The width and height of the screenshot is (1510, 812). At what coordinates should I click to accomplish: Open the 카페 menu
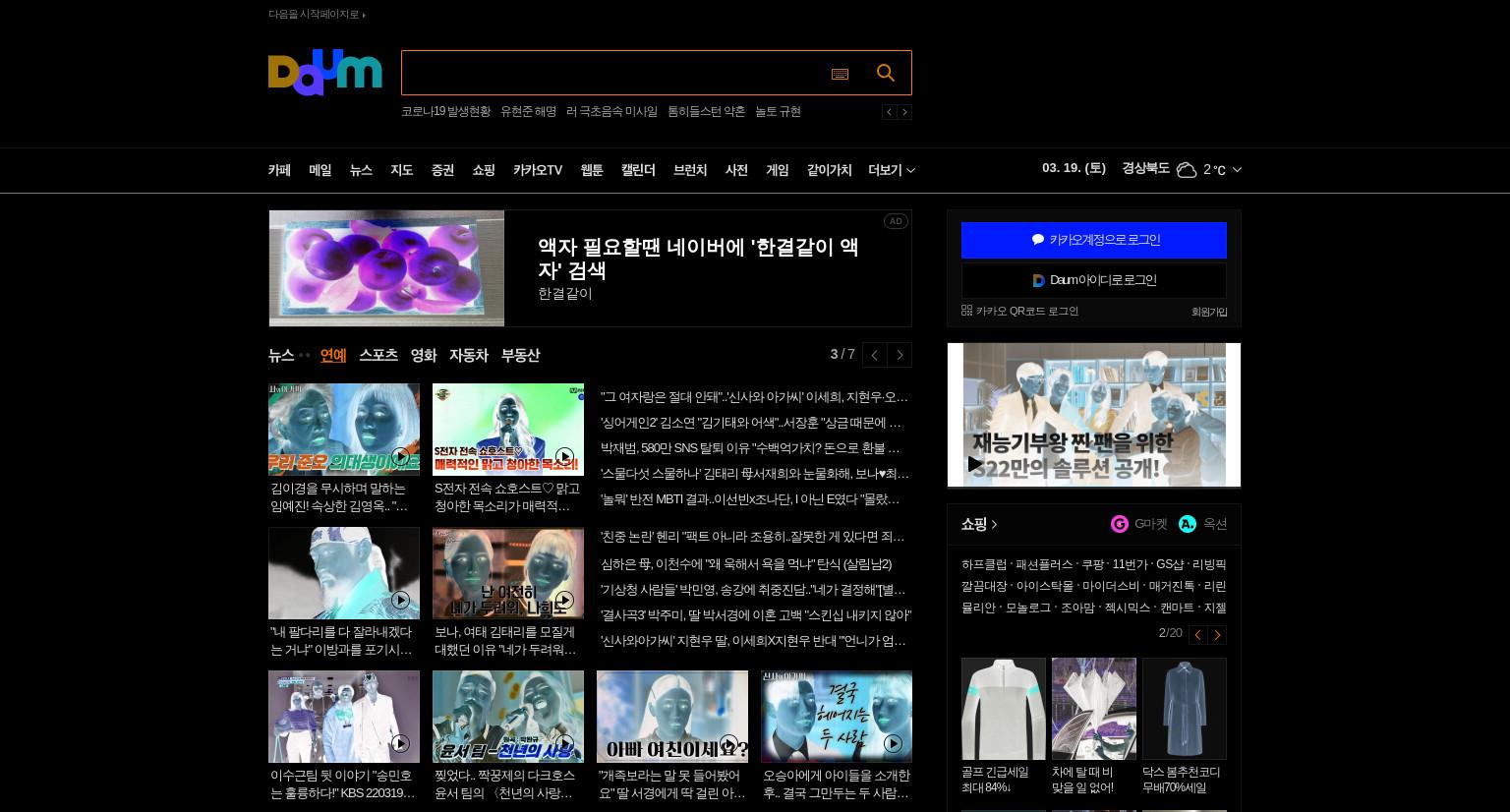pos(279,170)
